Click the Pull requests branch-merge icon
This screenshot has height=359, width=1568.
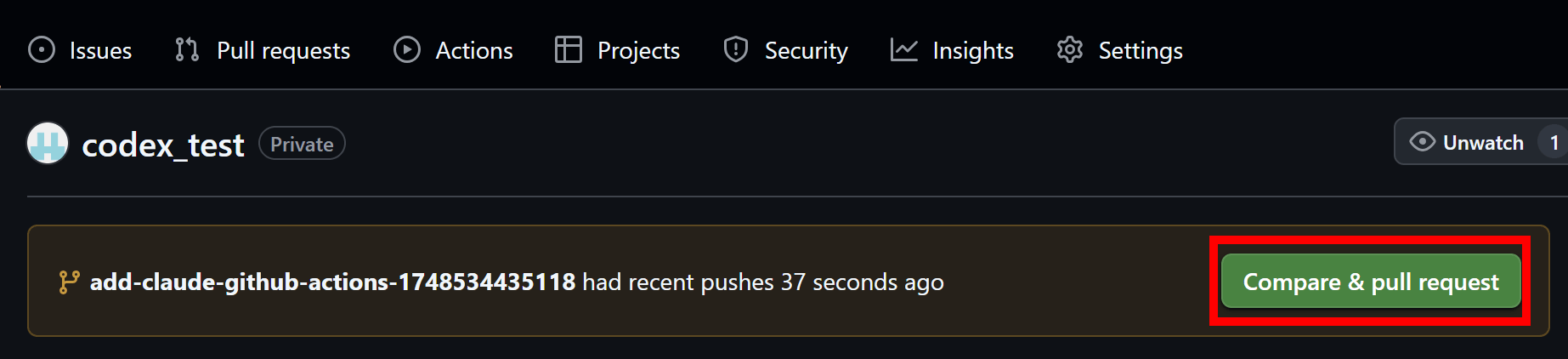187,50
